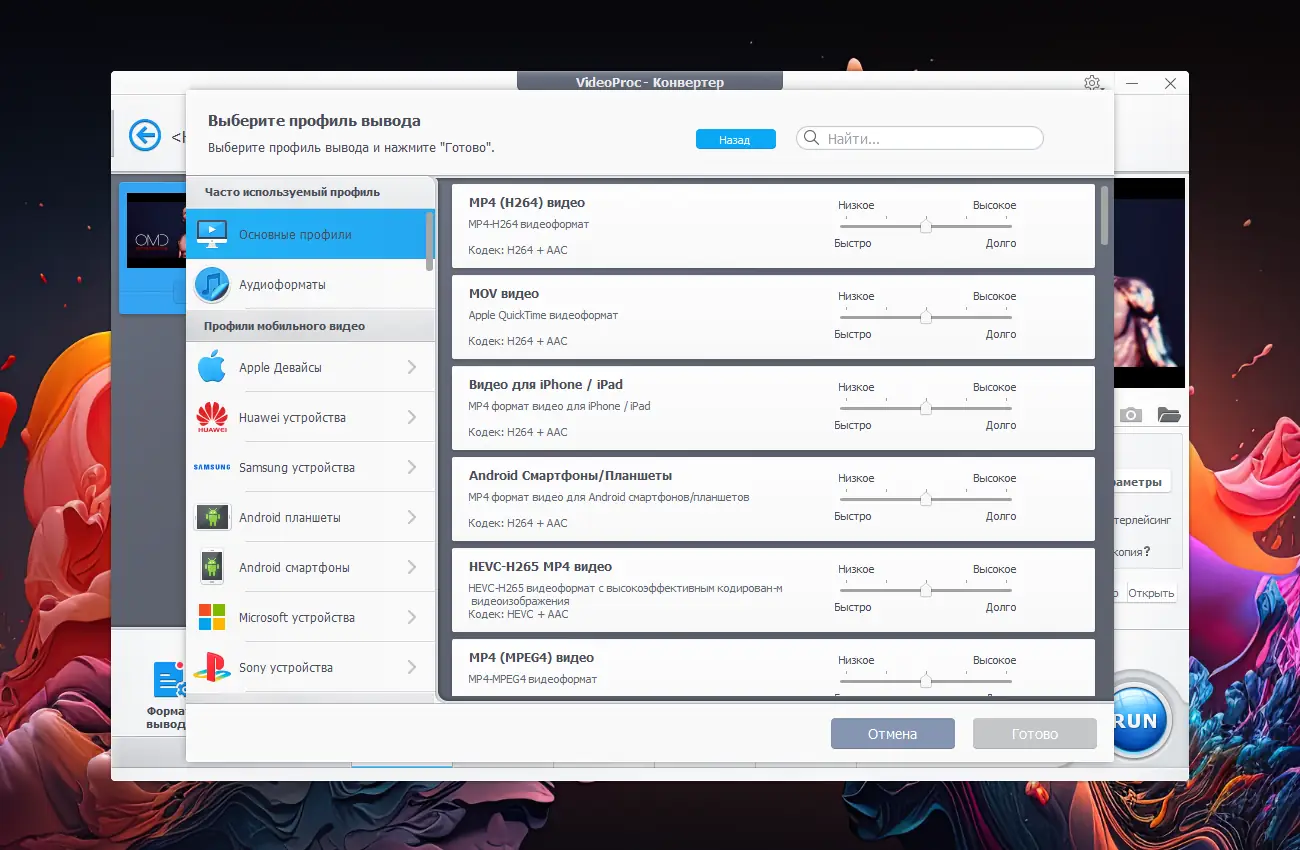The height and width of the screenshot is (850, 1300).
Task: Click the Отмена button
Action: click(x=892, y=734)
